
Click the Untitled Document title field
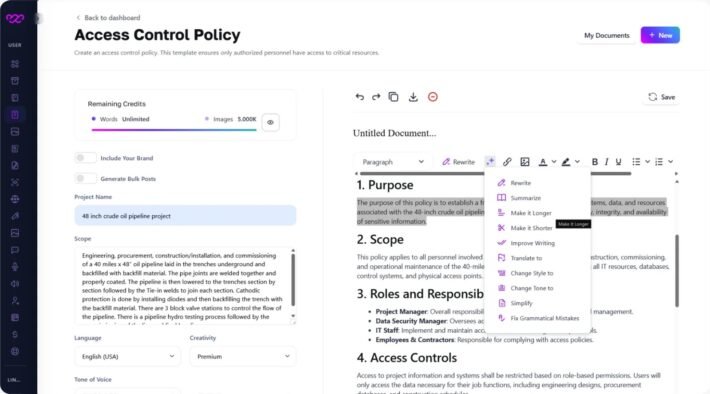pos(394,133)
